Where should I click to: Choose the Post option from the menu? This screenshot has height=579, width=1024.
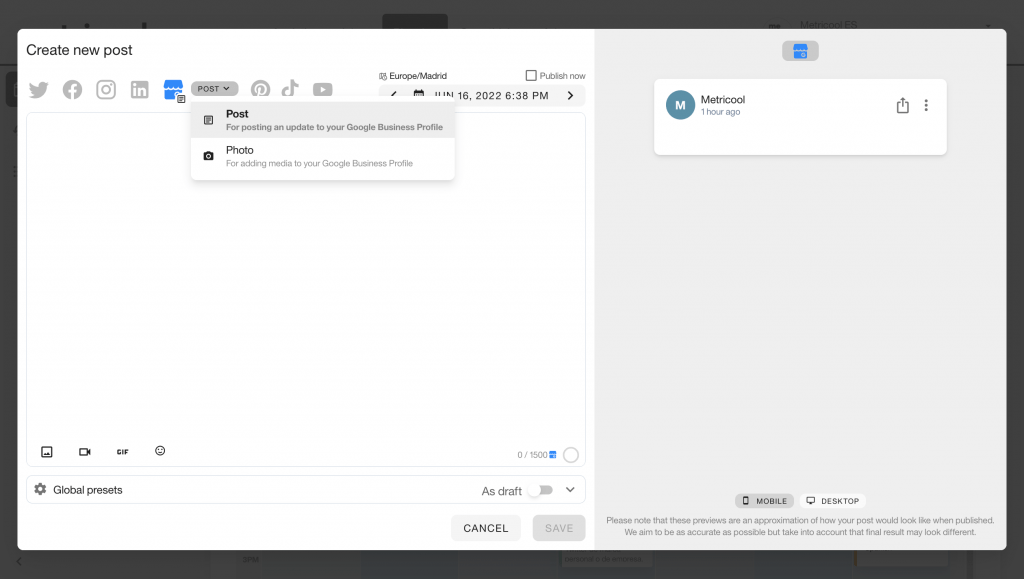(x=323, y=120)
